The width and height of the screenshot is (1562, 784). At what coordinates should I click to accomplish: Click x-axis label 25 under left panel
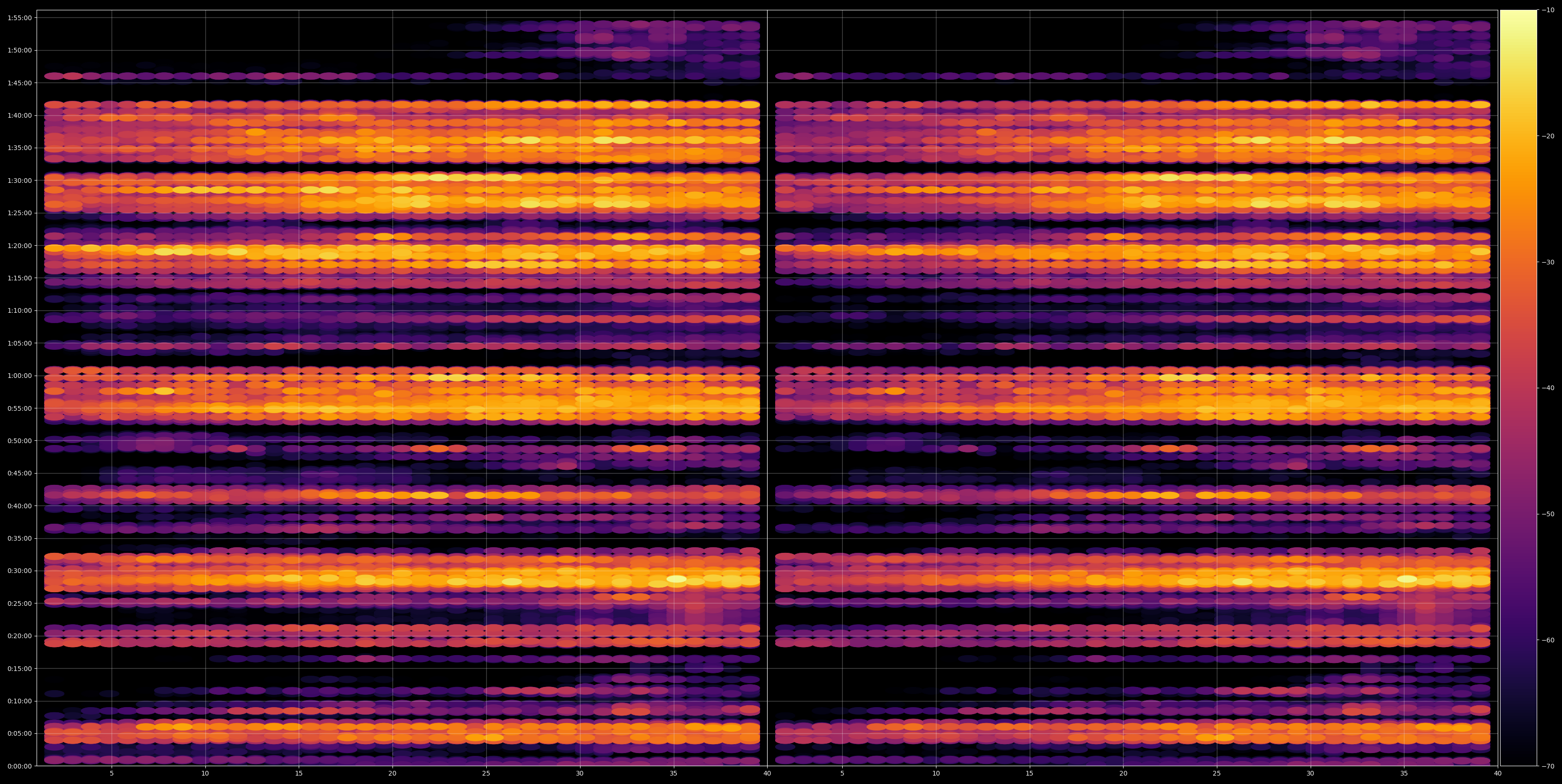pos(486,774)
